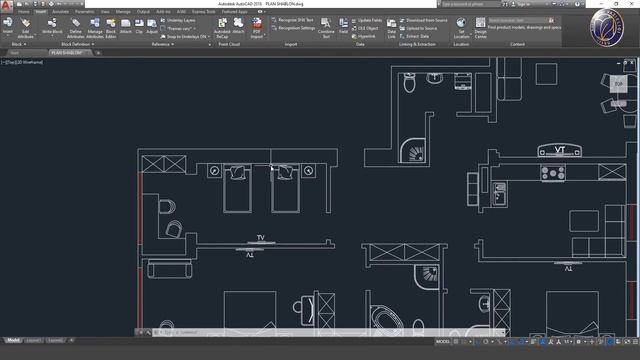Switch to the Model layout tab
Screen dimensions: 640x360
[x=13, y=340]
